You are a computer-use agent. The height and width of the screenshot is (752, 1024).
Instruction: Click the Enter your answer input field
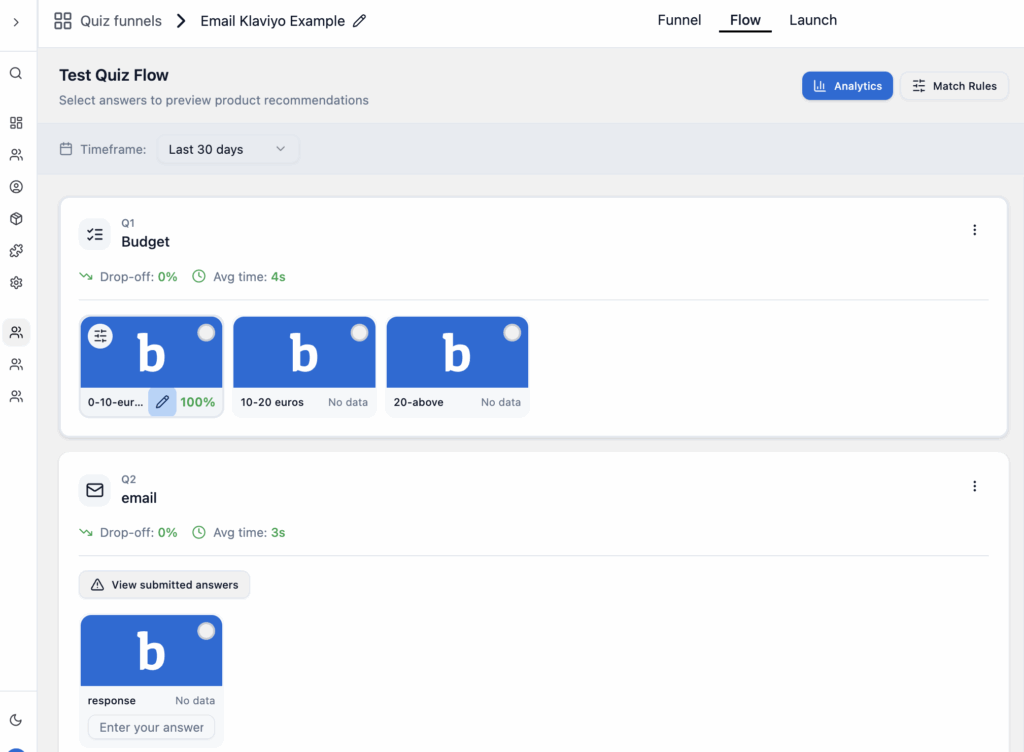(151, 727)
